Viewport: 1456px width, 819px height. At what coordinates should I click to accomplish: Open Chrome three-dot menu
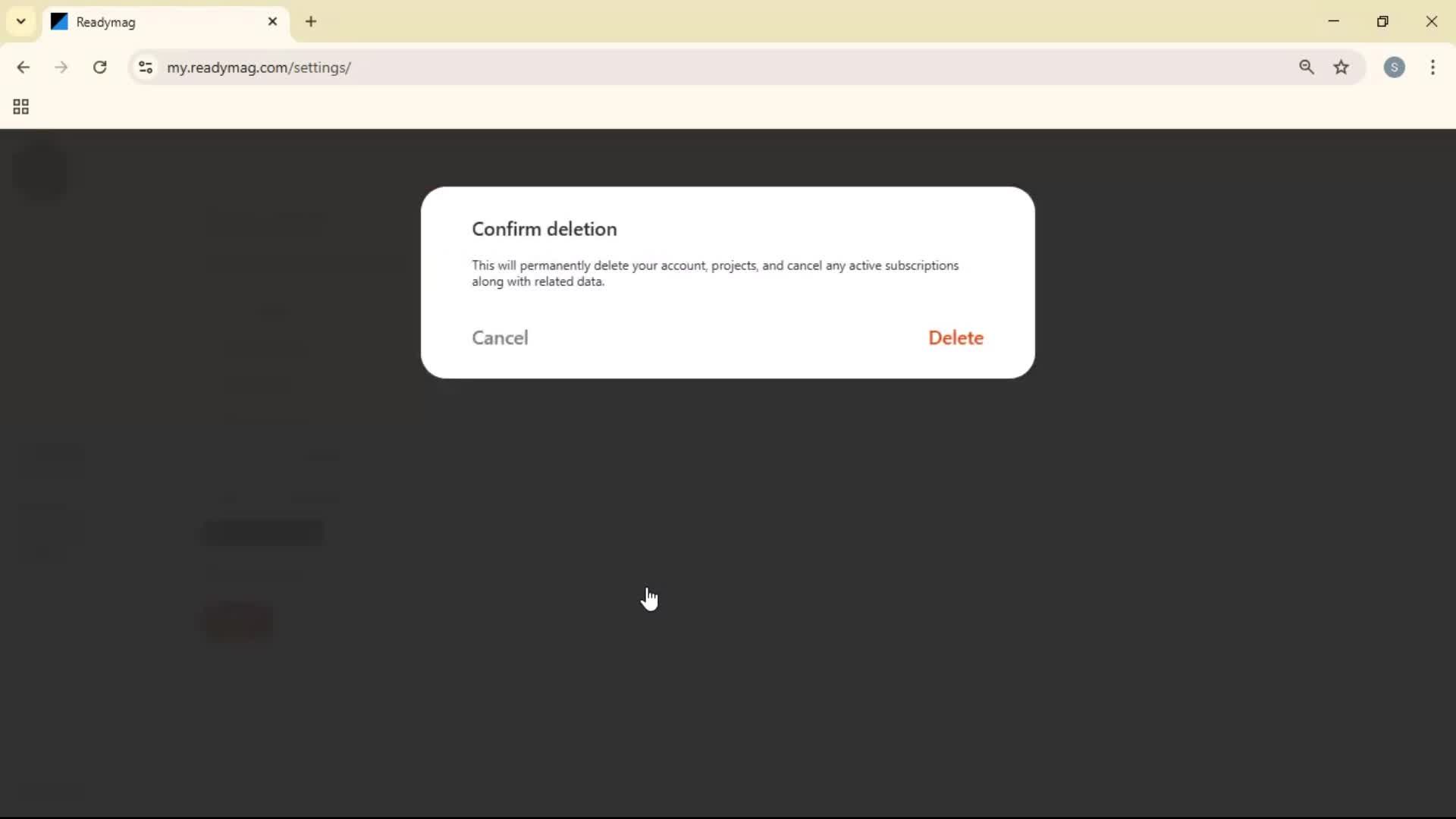click(1432, 67)
